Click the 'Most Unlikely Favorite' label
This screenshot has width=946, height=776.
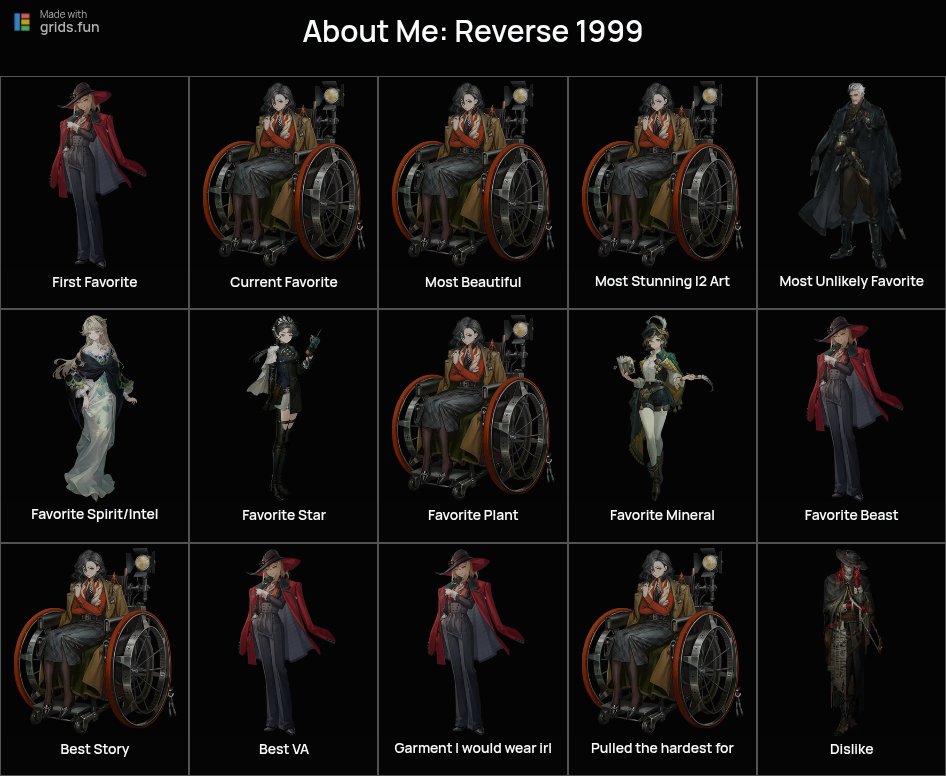coord(851,281)
